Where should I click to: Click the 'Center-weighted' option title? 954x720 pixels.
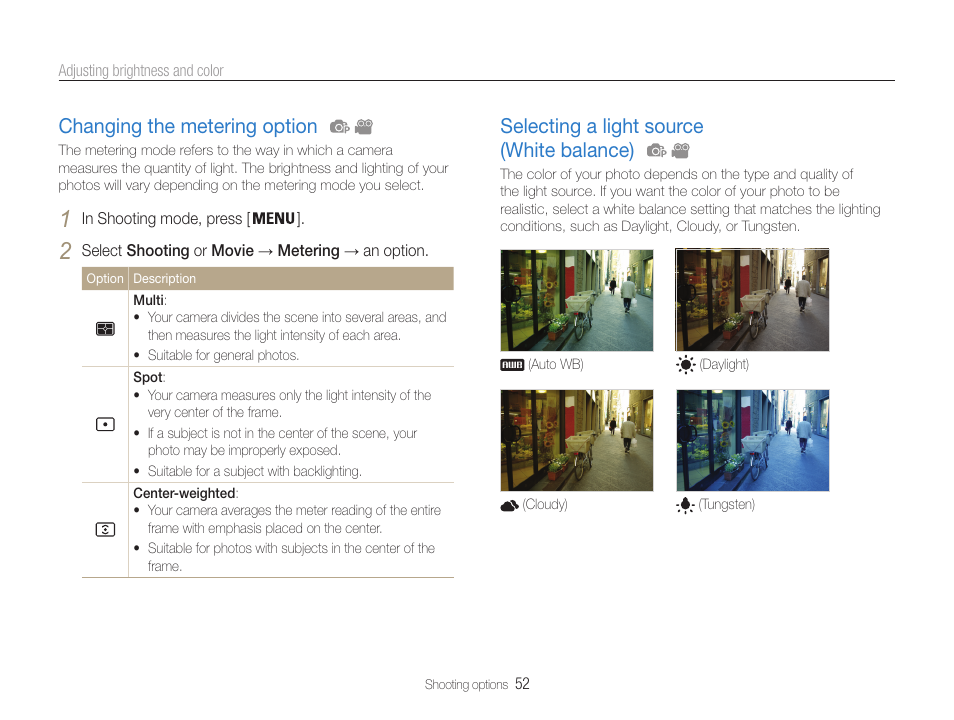[x=184, y=493]
